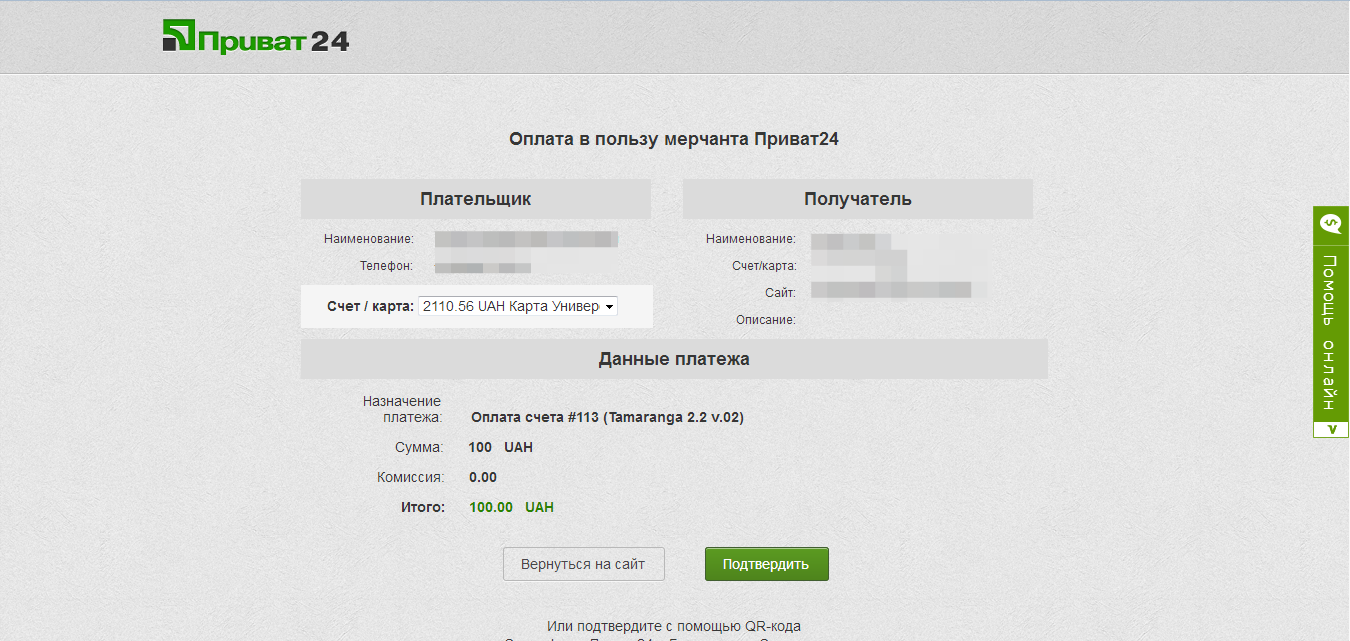Click the Итого label
Image resolution: width=1350 pixels, height=641 pixels.
pyautogui.click(x=422, y=507)
